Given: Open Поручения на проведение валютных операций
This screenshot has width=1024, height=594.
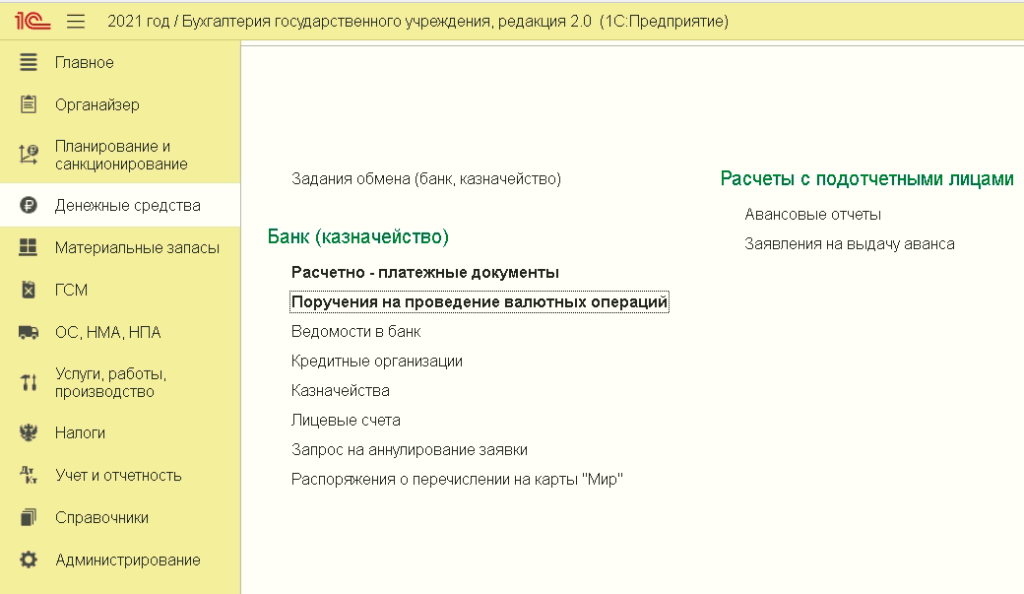Looking at the screenshot, I should tap(478, 302).
